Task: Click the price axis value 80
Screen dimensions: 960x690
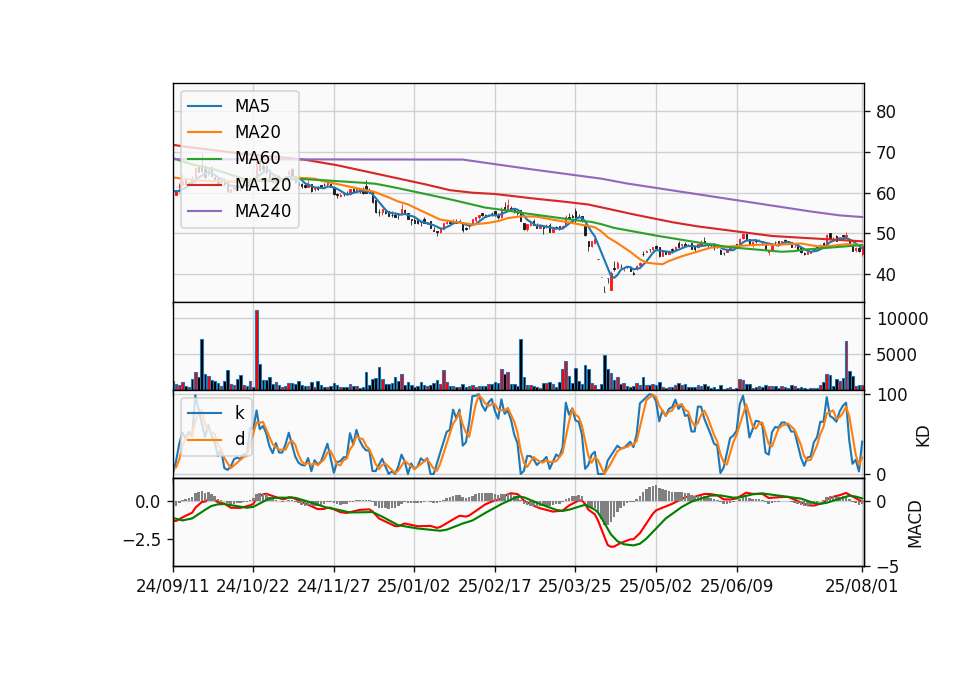Action: [x=886, y=112]
